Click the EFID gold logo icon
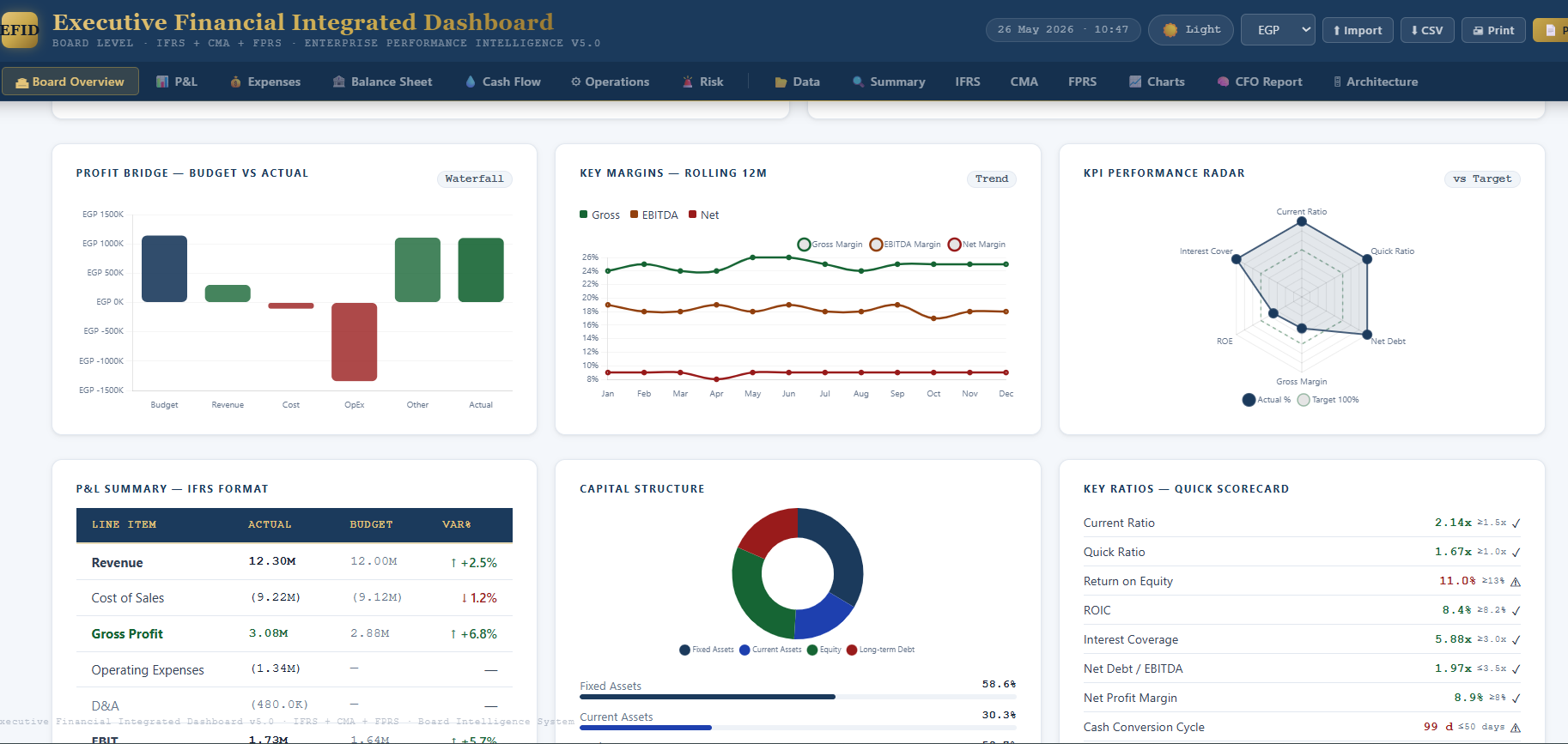 tap(20, 30)
